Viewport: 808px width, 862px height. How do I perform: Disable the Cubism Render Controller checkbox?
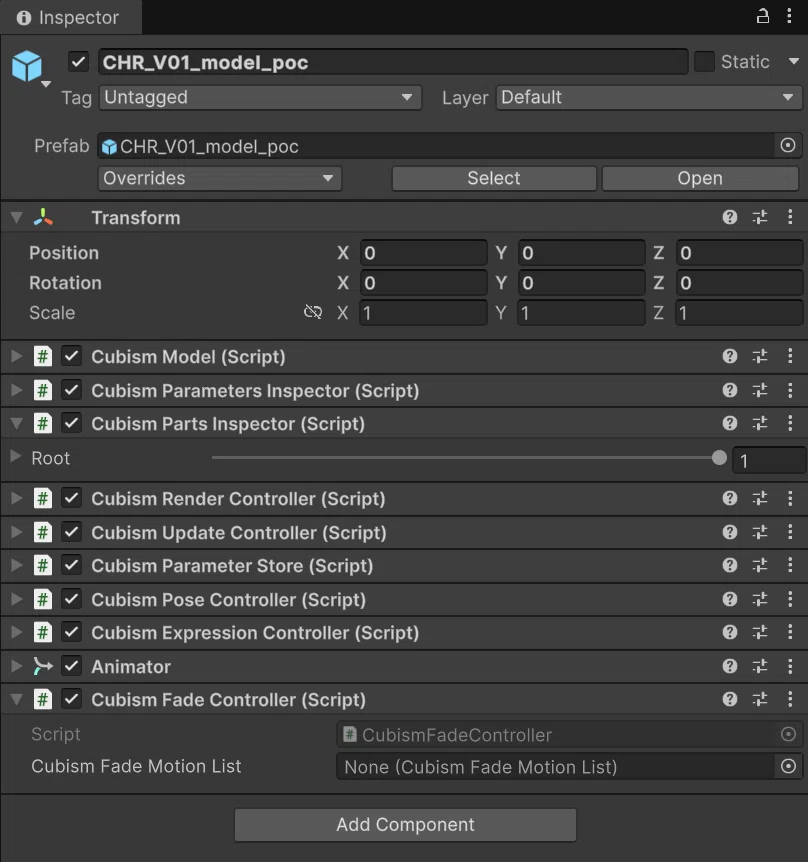pos(71,498)
